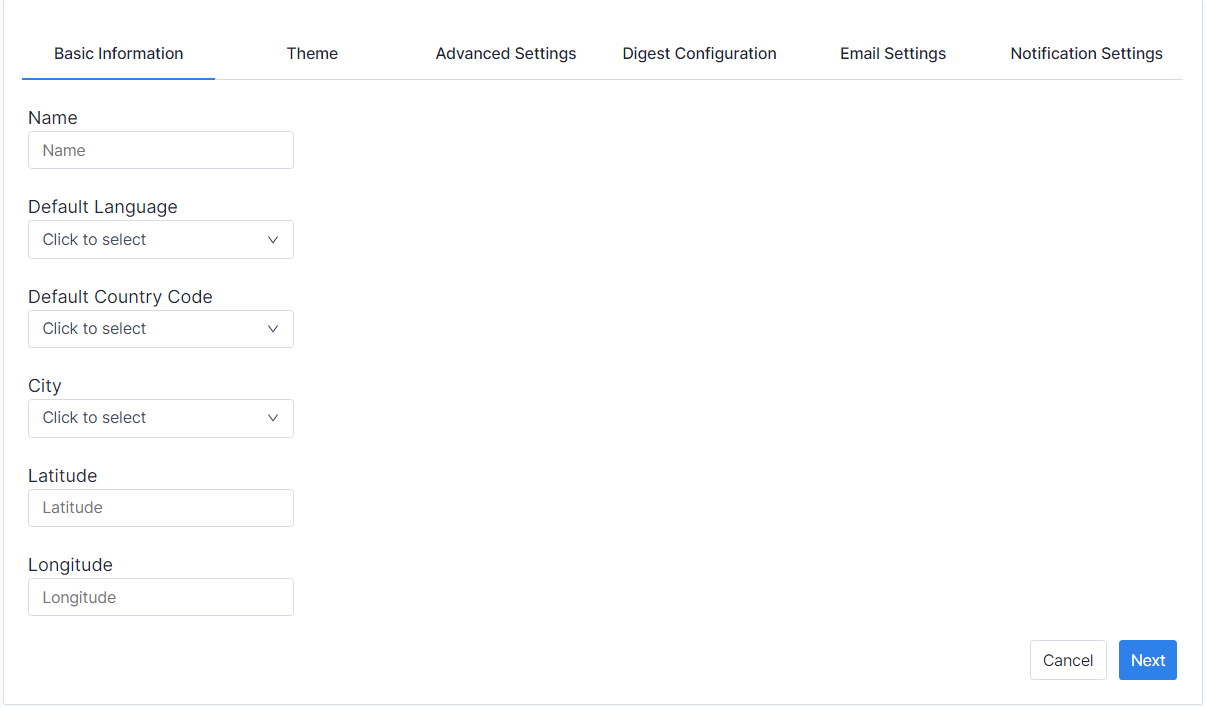The image size is (1206, 707).
Task: Click the chevron arrow in Default Country Code
Action: [273, 329]
